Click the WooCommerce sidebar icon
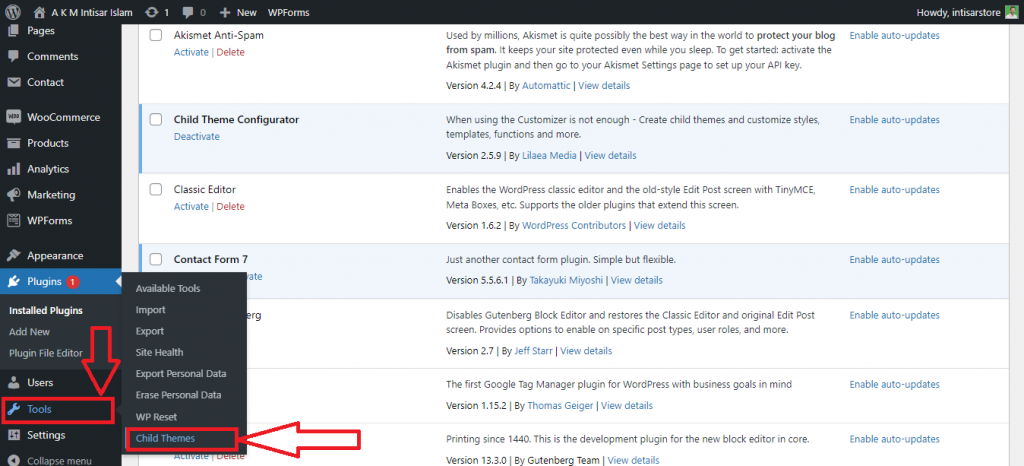This screenshot has height=466, width=1024. pyautogui.click(x=14, y=117)
